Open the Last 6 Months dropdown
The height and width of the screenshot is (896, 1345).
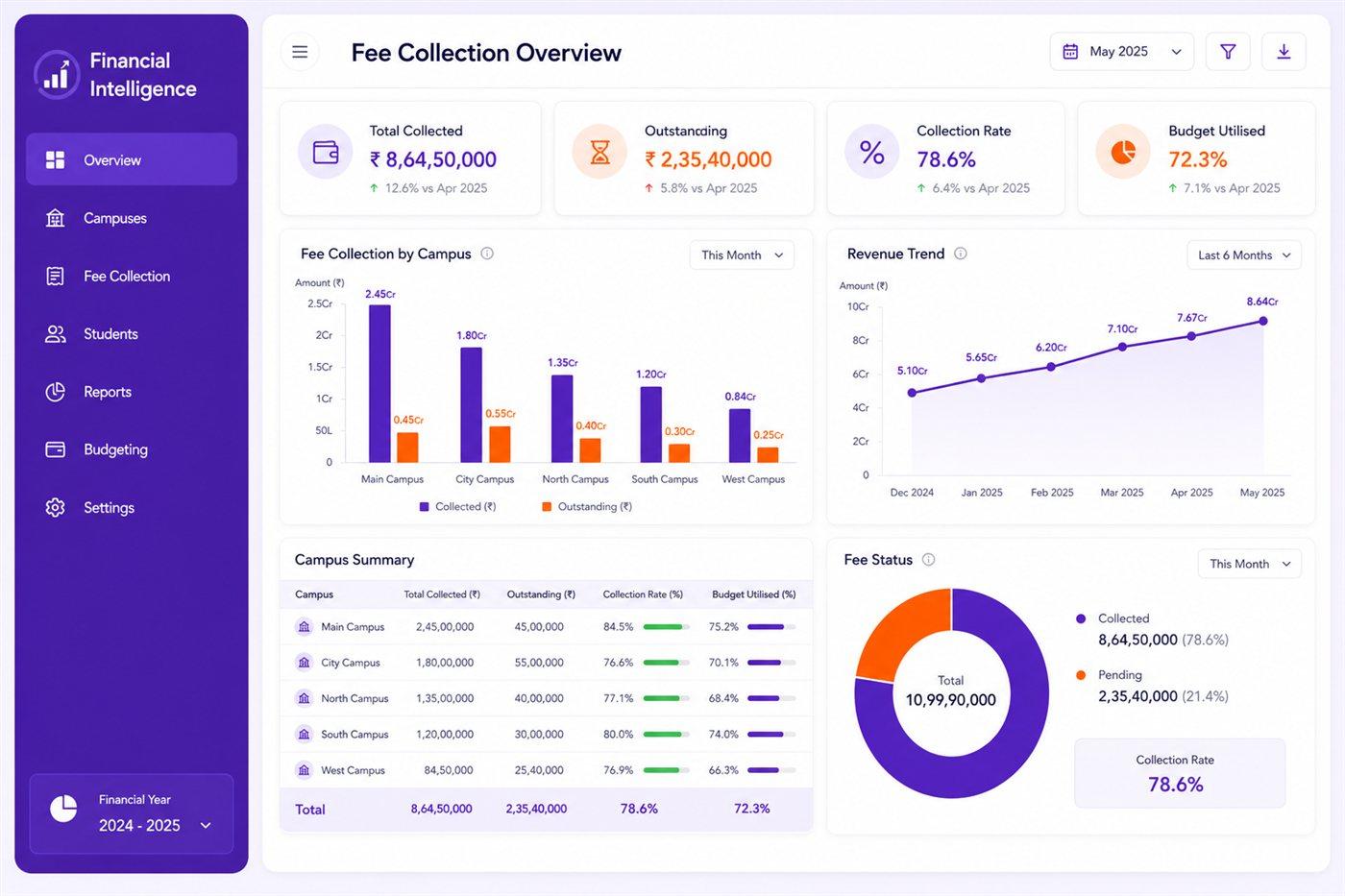click(x=1244, y=255)
